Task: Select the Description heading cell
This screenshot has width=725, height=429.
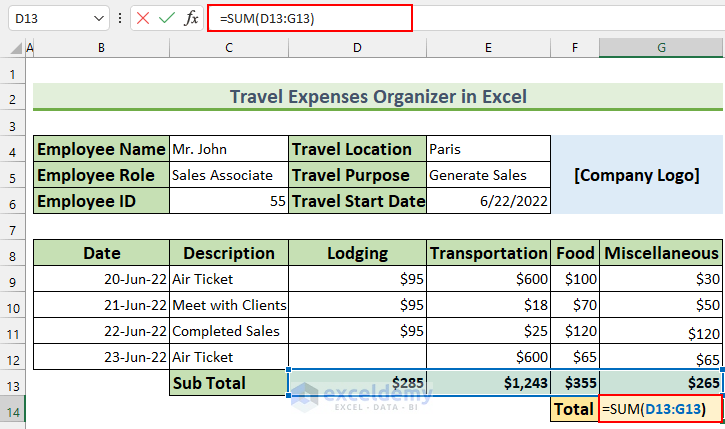Action: point(229,253)
